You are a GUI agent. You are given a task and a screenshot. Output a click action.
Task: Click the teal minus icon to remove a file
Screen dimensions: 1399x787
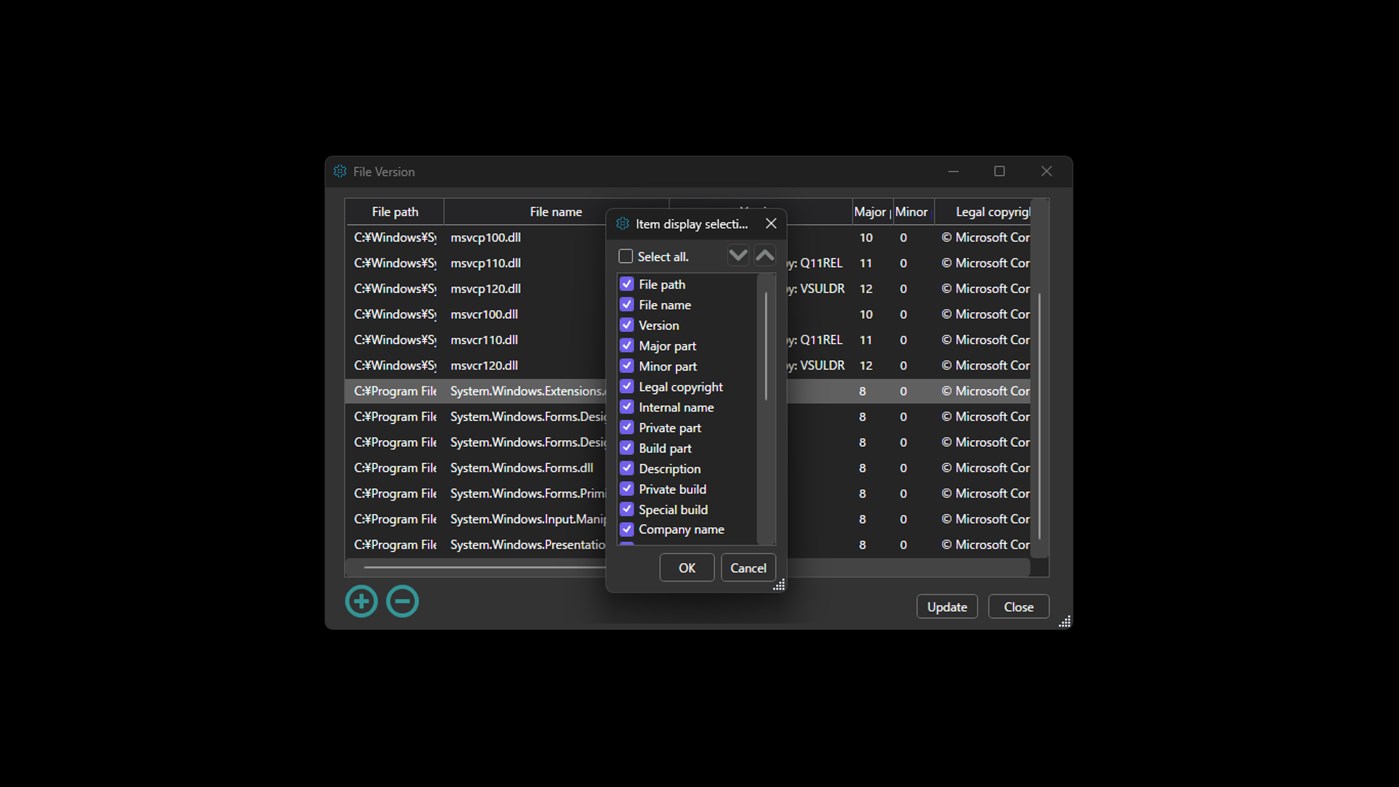click(x=402, y=601)
